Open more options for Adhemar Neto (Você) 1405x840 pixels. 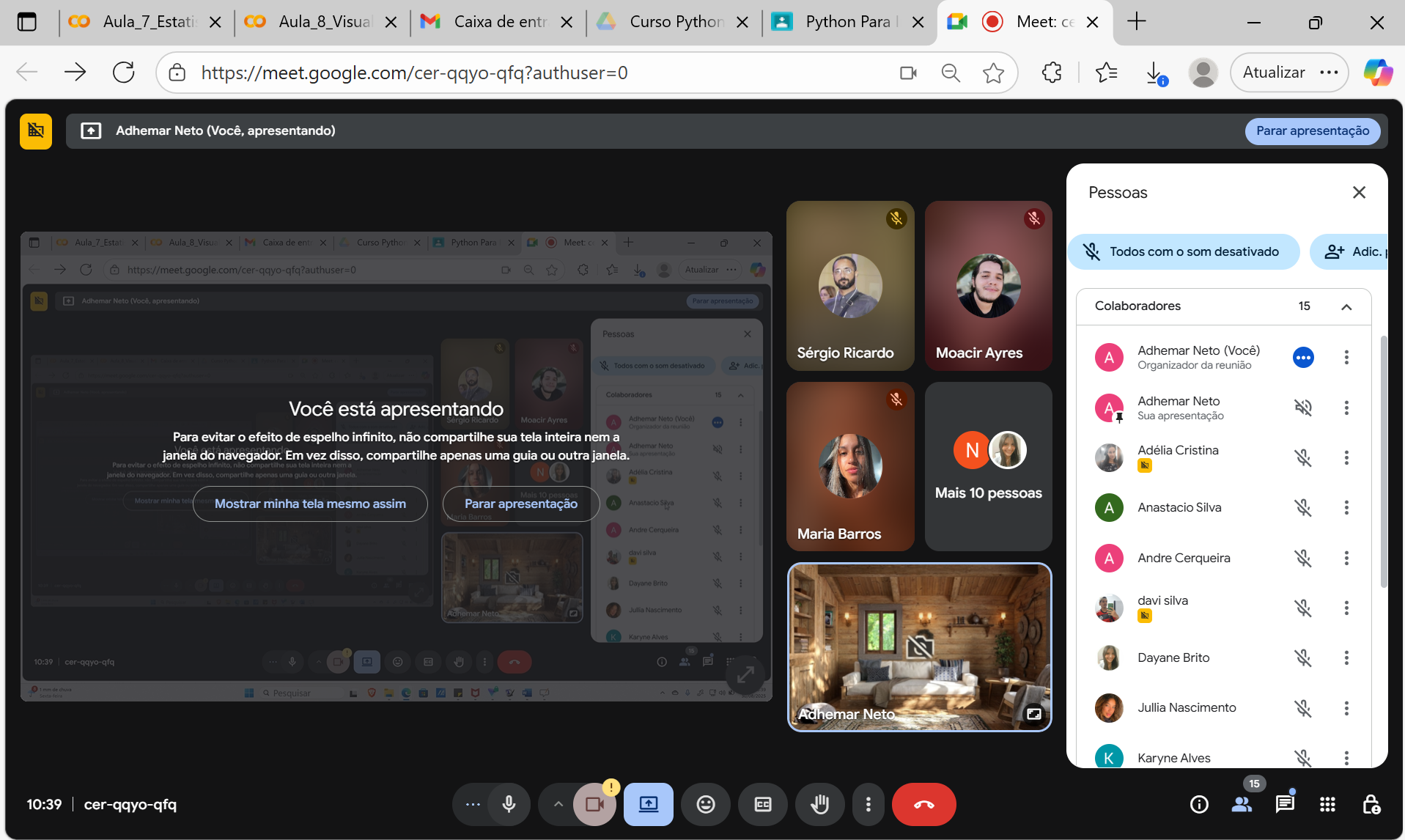click(x=1346, y=358)
